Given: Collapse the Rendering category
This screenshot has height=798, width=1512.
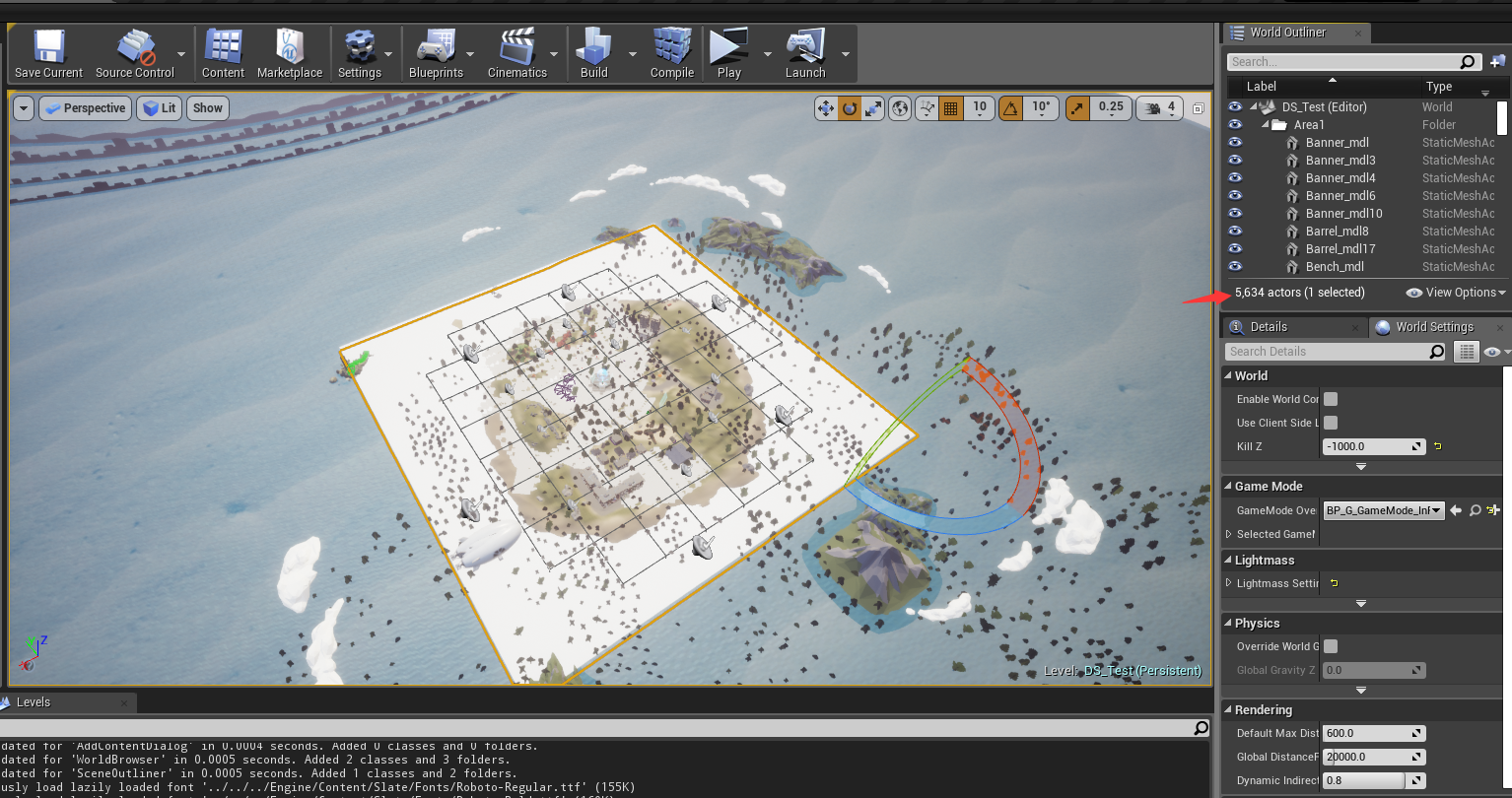Looking at the screenshot, I should tap(1228, 710).
